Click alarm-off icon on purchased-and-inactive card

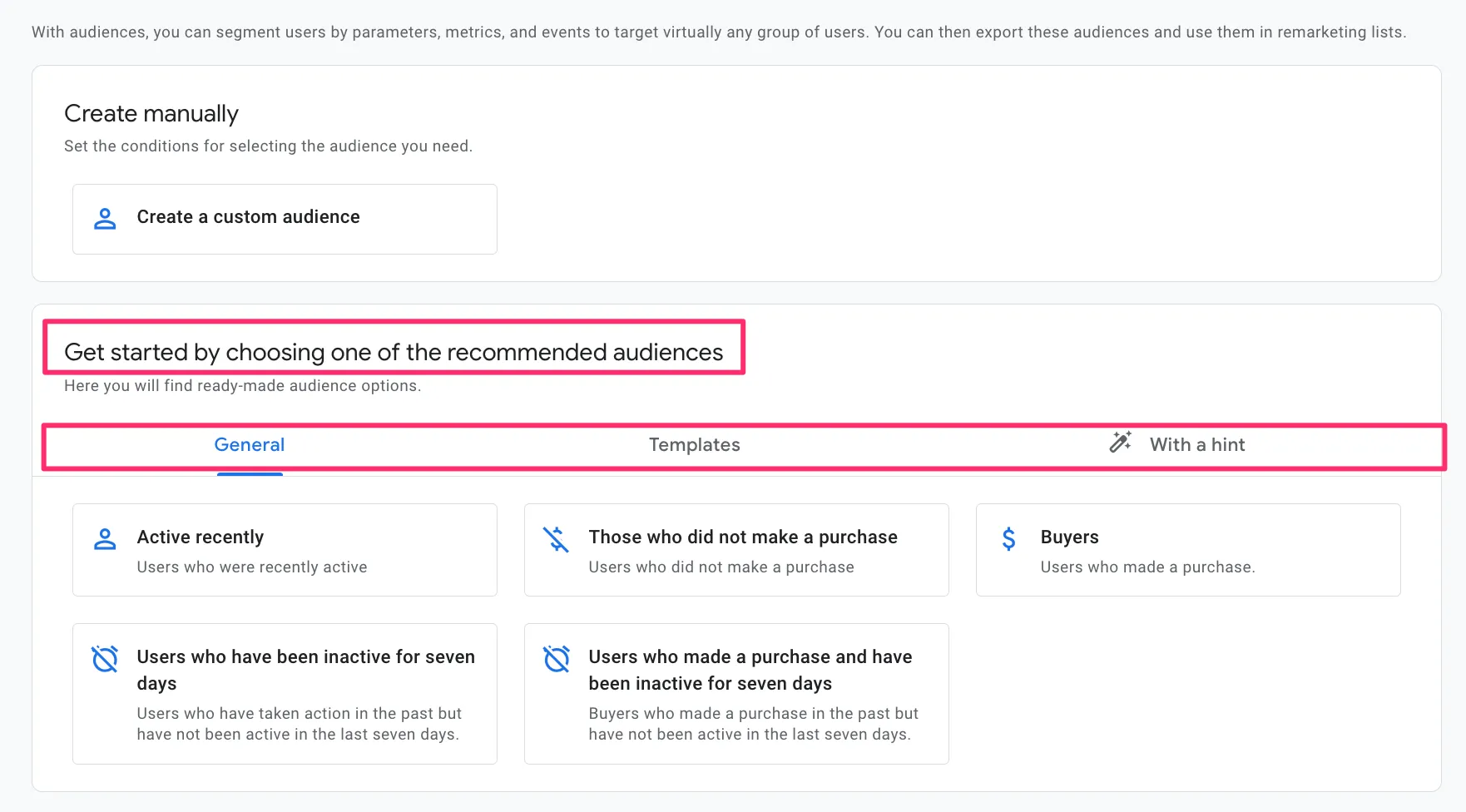tap(556, 659)
